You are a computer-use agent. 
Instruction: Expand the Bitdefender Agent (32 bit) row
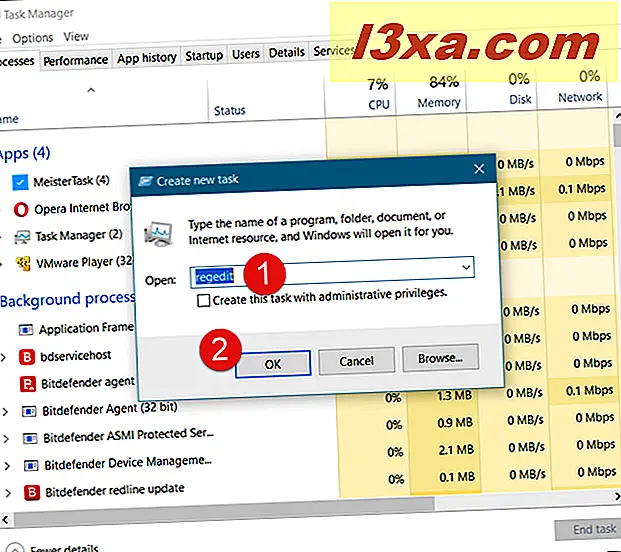(5, 412)
